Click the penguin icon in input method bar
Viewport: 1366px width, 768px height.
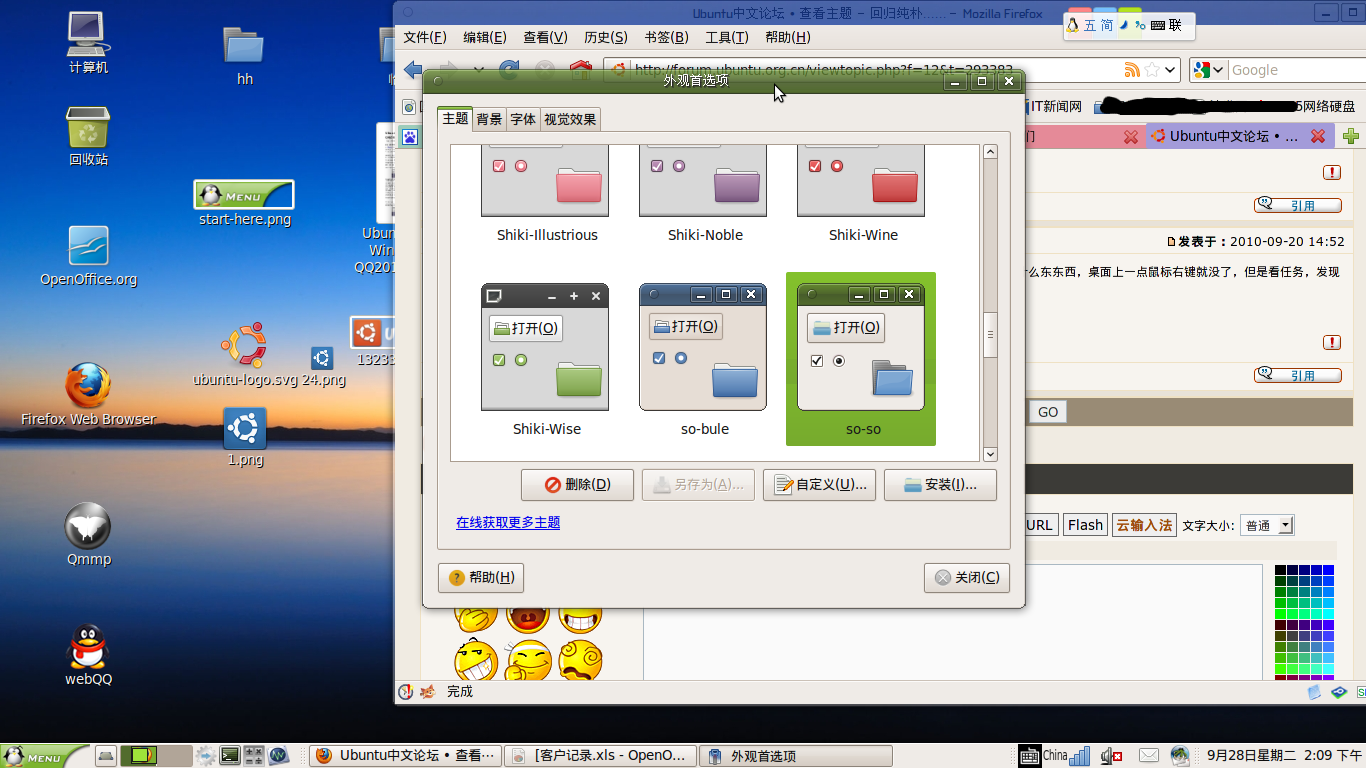[x=1072, y=25]
